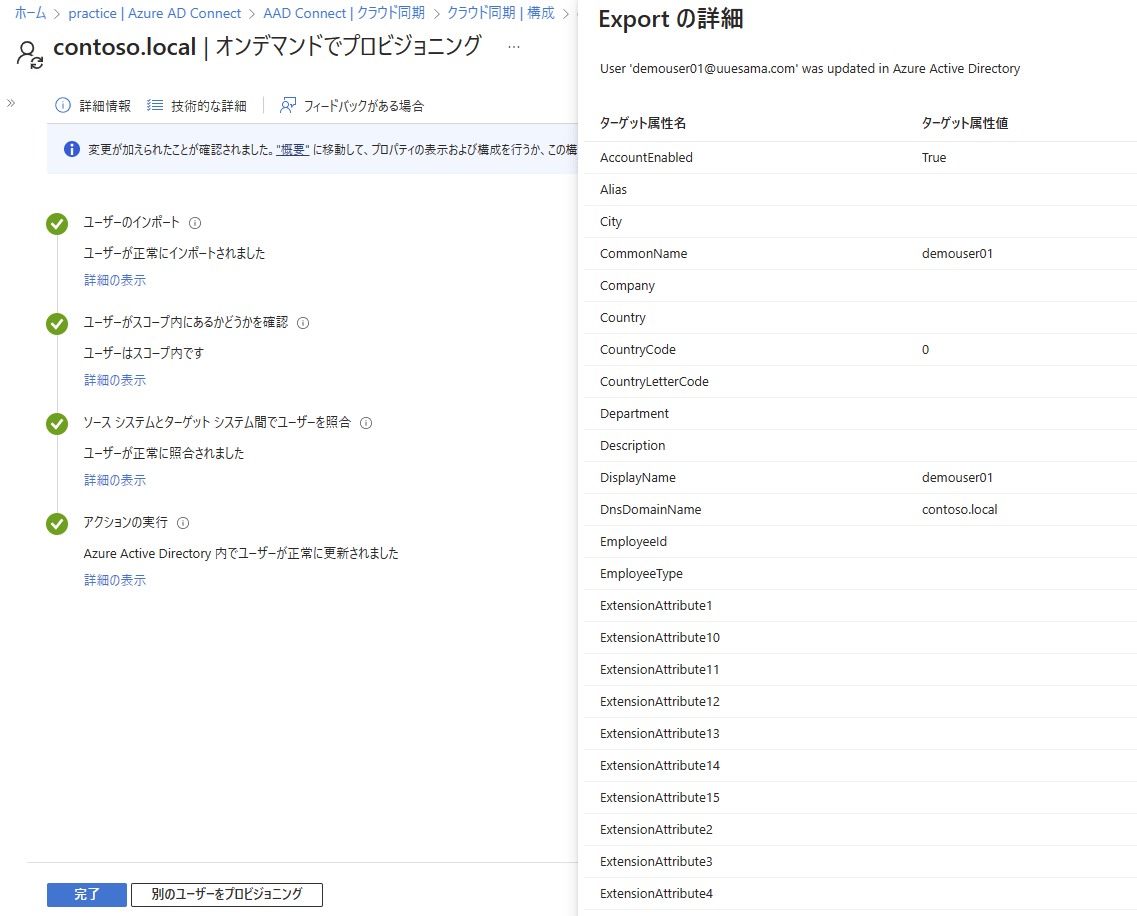This screenshot has height=916, width=1137.
Task: Click green checkmark for user matching step
Action: coord(57,424)
